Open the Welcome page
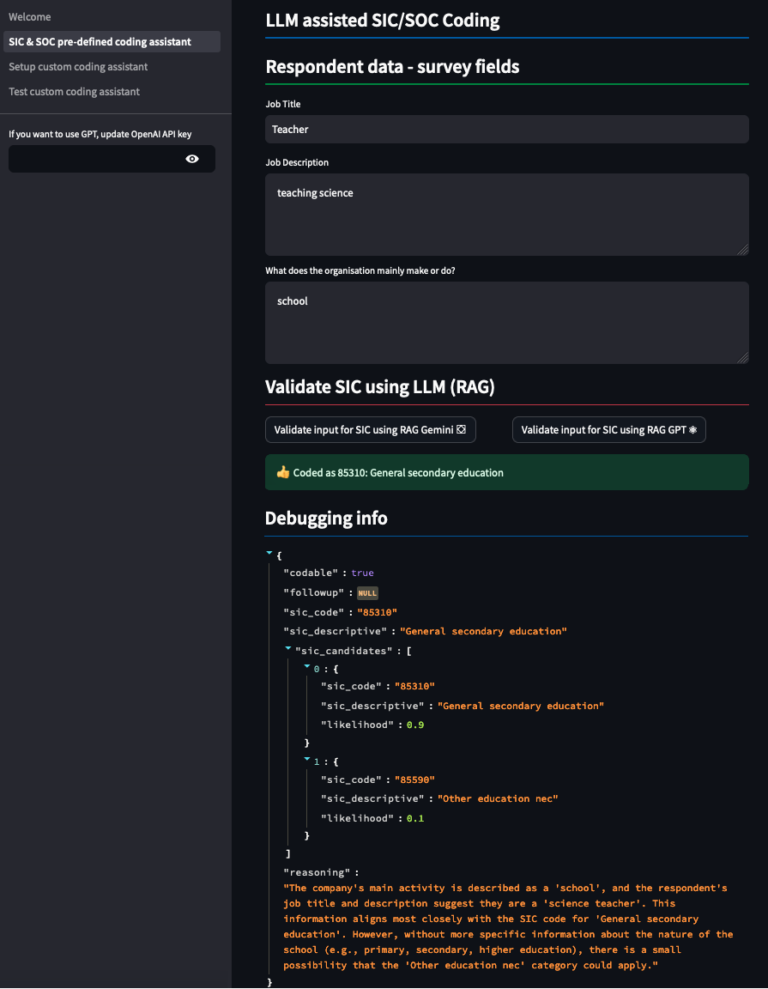The image size is (768, 989). [30, 17]
